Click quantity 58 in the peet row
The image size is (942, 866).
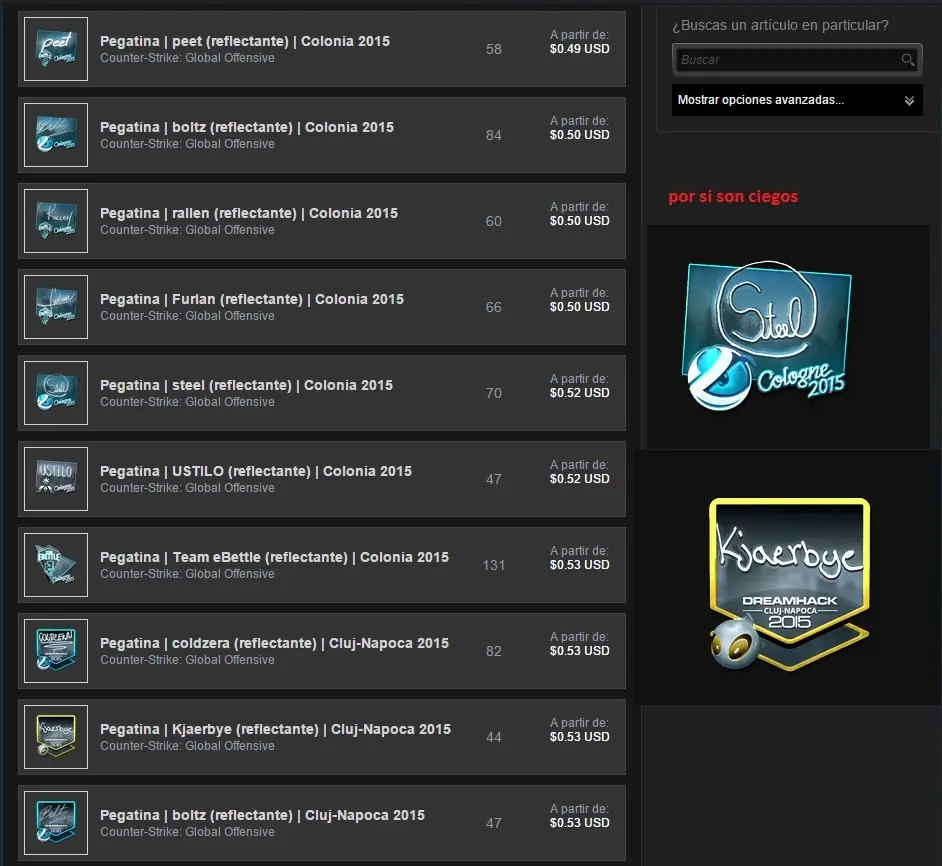tap(493, 49)
